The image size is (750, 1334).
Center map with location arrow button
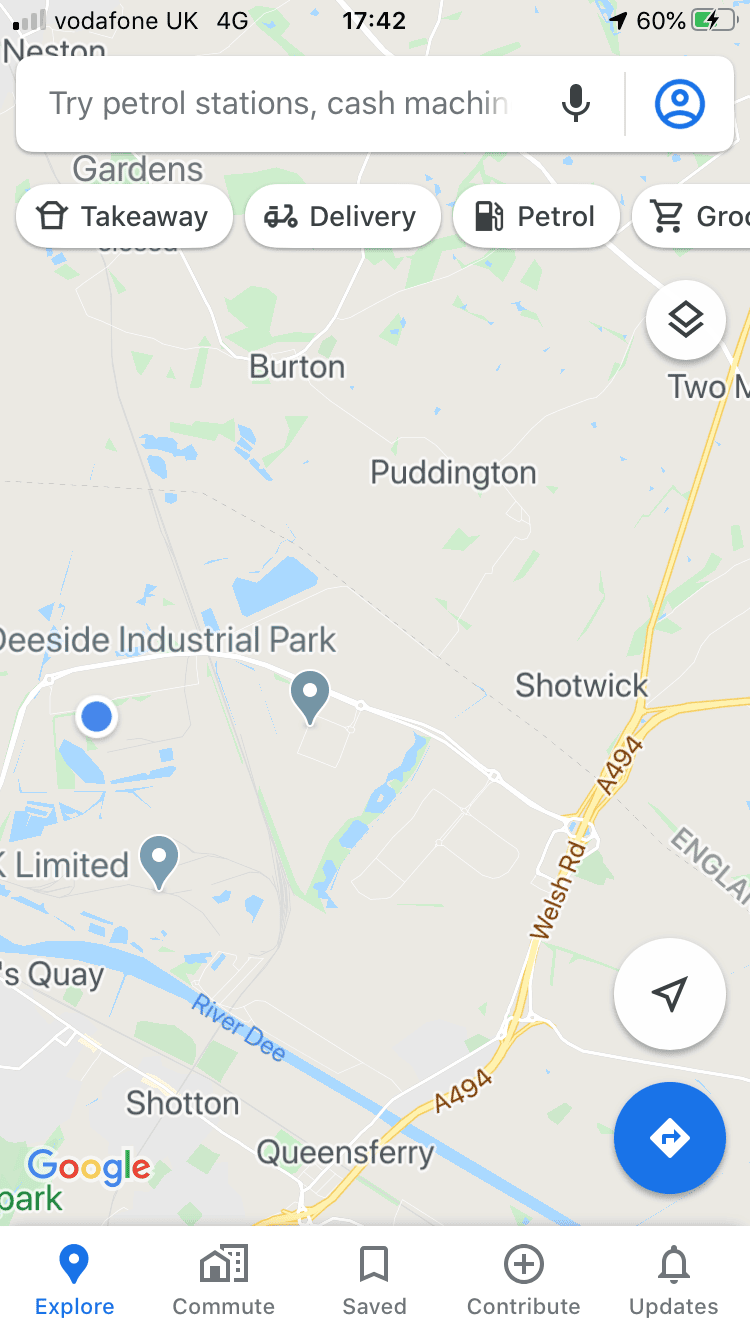[x=670, y=993]
